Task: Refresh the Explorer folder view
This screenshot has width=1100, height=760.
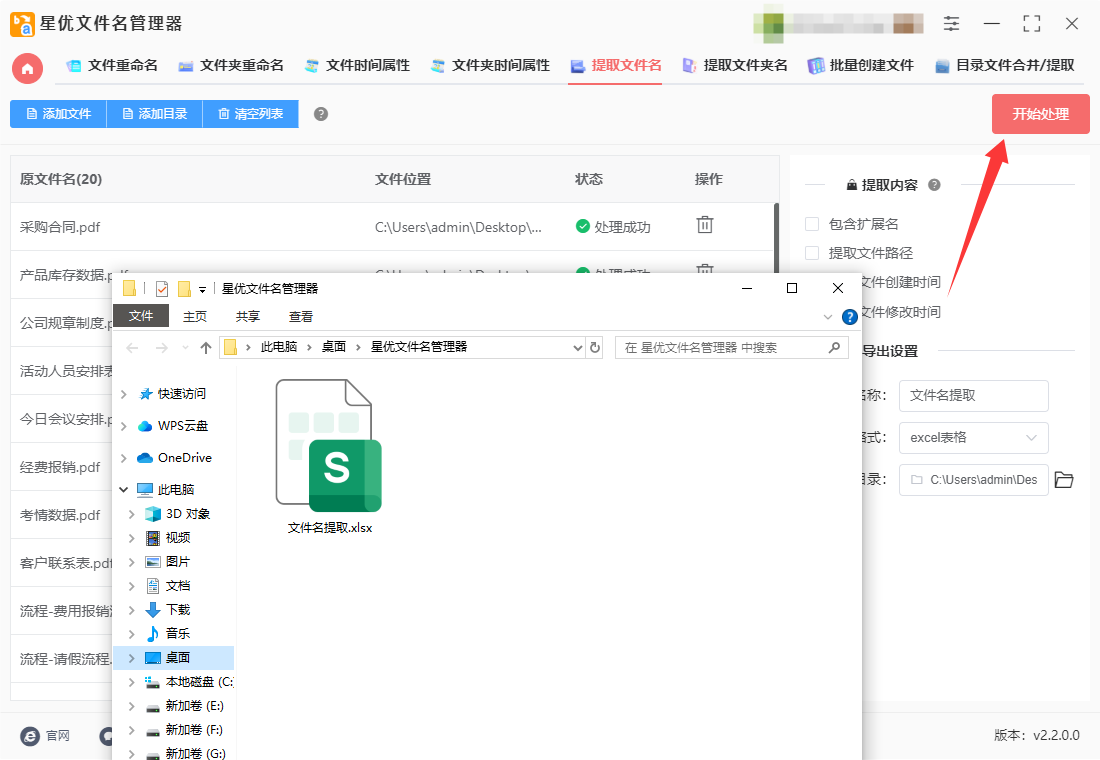Action: point(595,347)
